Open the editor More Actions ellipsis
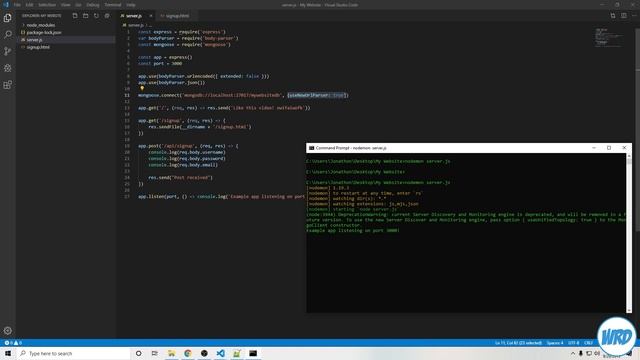Viewport: 640px width, 360px height. 634,16
